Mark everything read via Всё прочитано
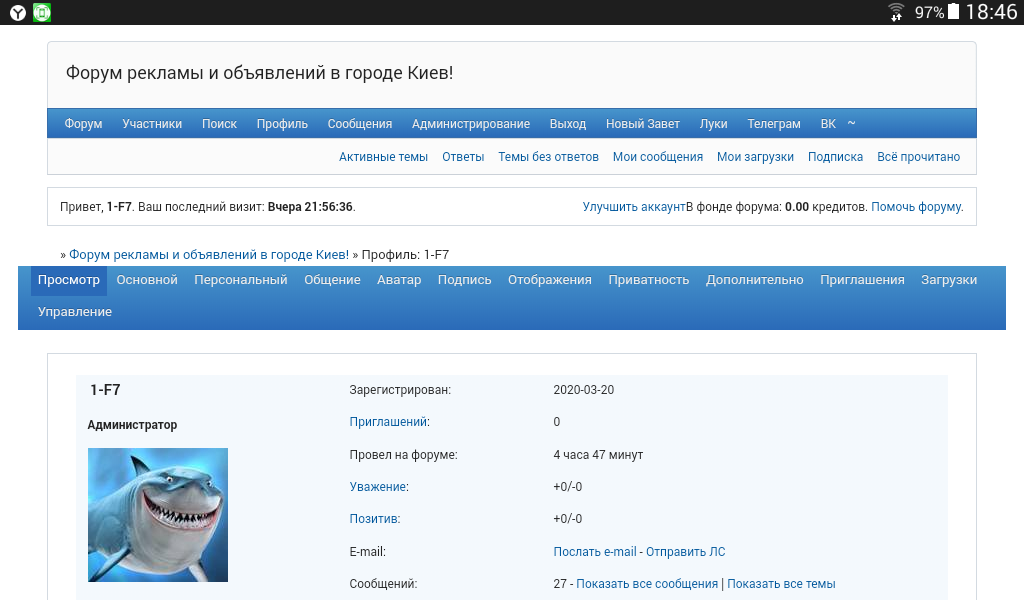Viewport: 1024px width, 600px height. (918, 157)
